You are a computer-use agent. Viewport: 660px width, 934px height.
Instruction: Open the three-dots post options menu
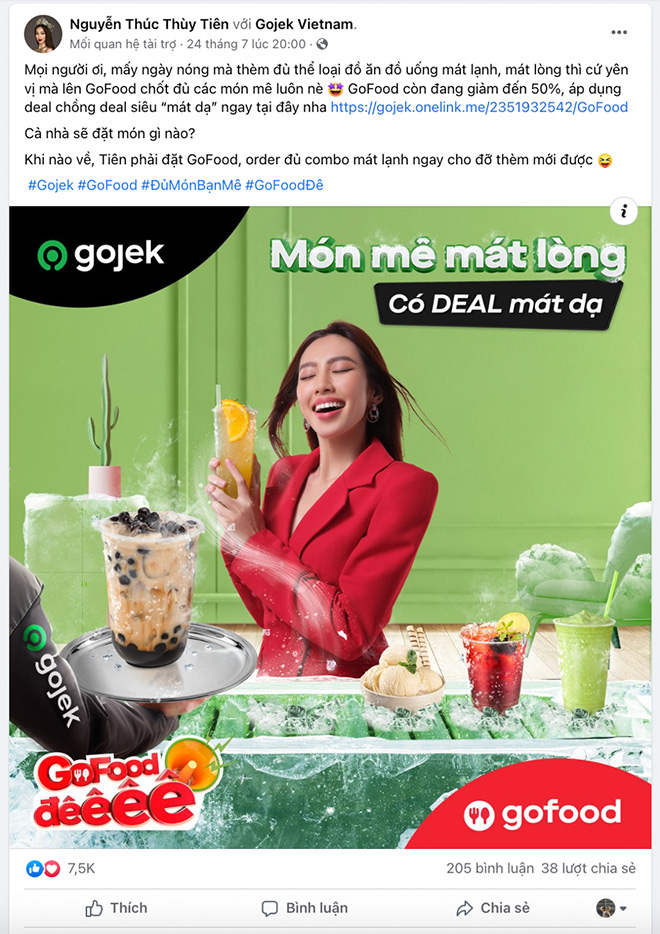tap(619, 32)
